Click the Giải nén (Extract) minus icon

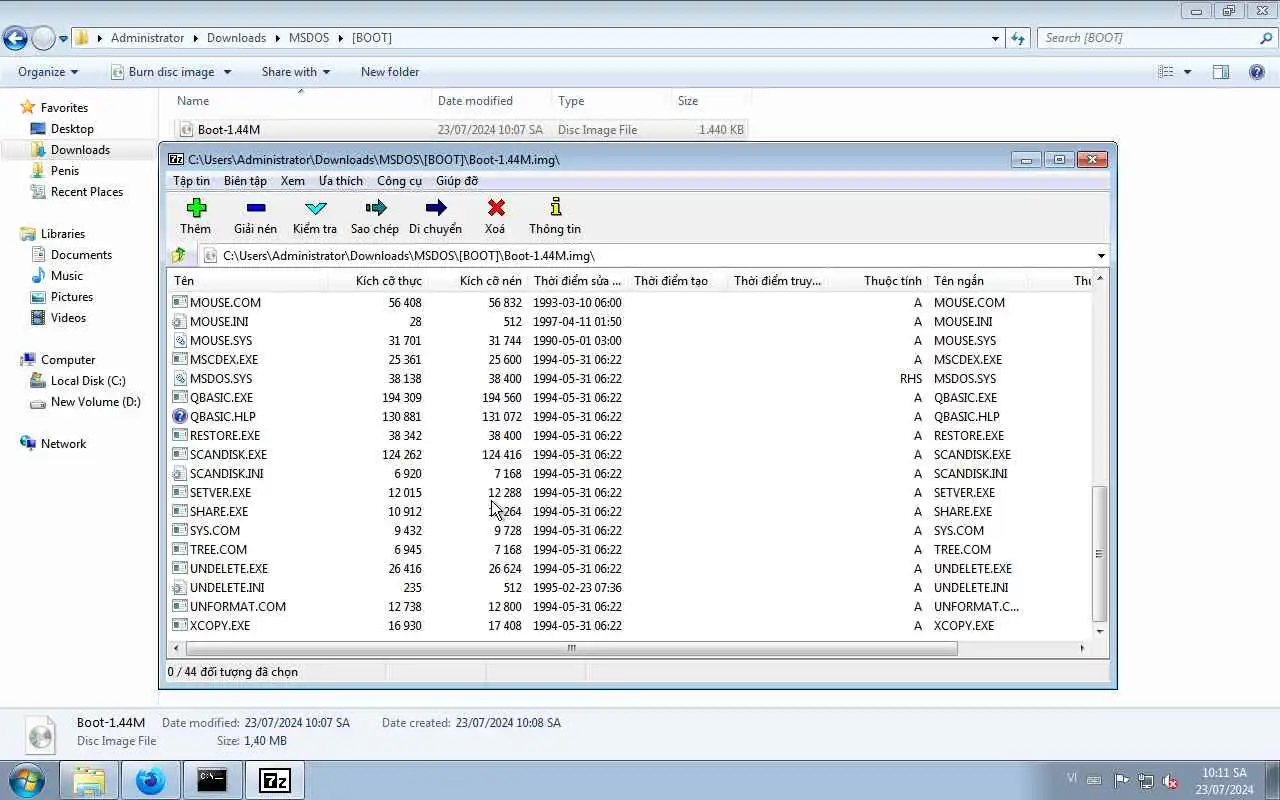[x=255, y=208]
